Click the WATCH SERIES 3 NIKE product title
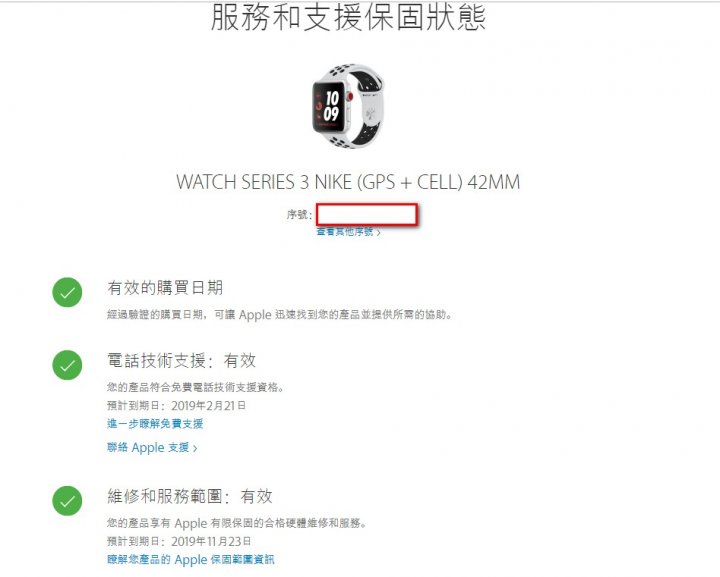This screenshot has width=720, height=577. pyautogui.click(x=348, y=182)
